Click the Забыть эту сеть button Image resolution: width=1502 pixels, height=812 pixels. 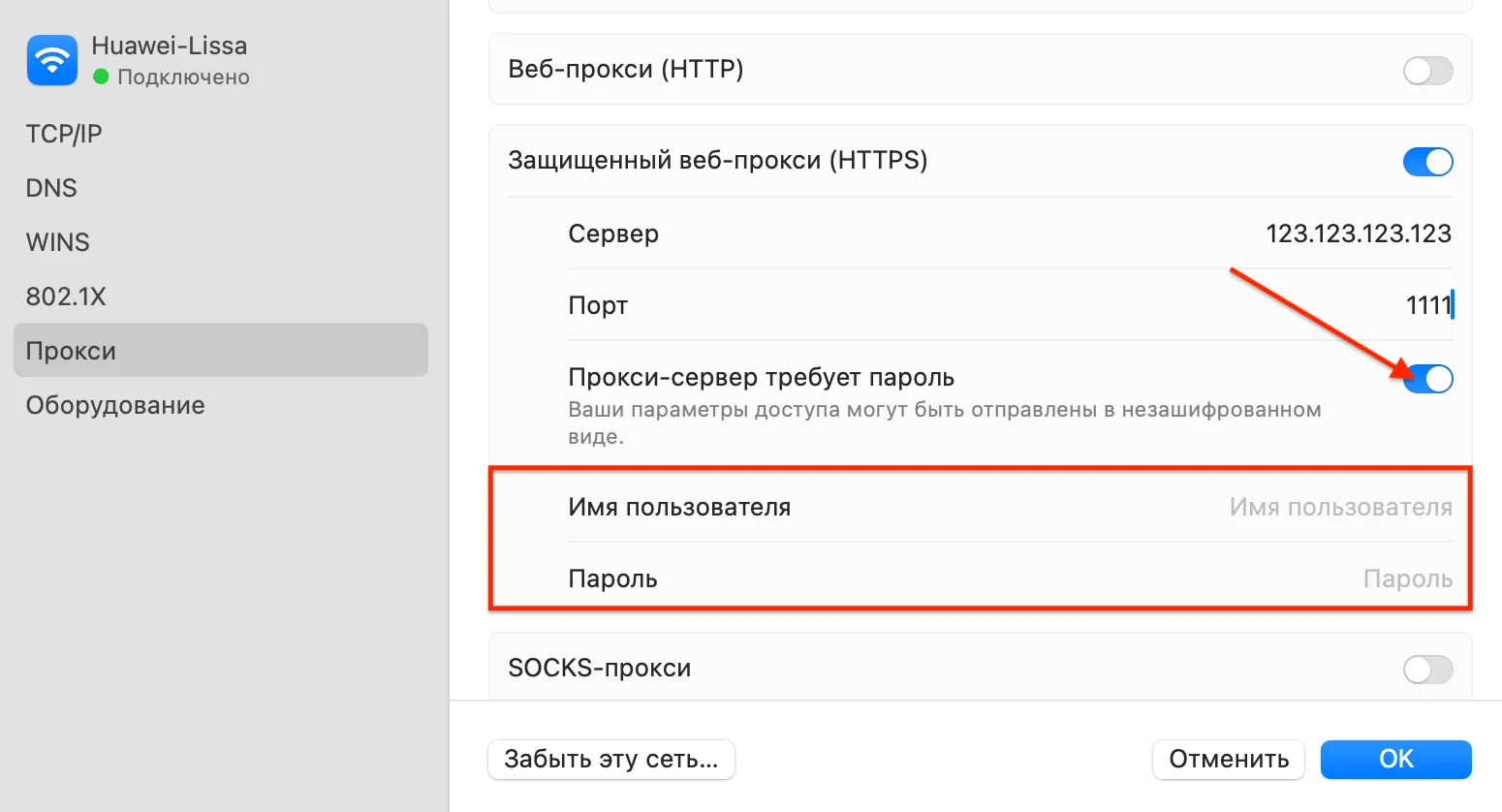pyautogui.click(x=611, y=760)
